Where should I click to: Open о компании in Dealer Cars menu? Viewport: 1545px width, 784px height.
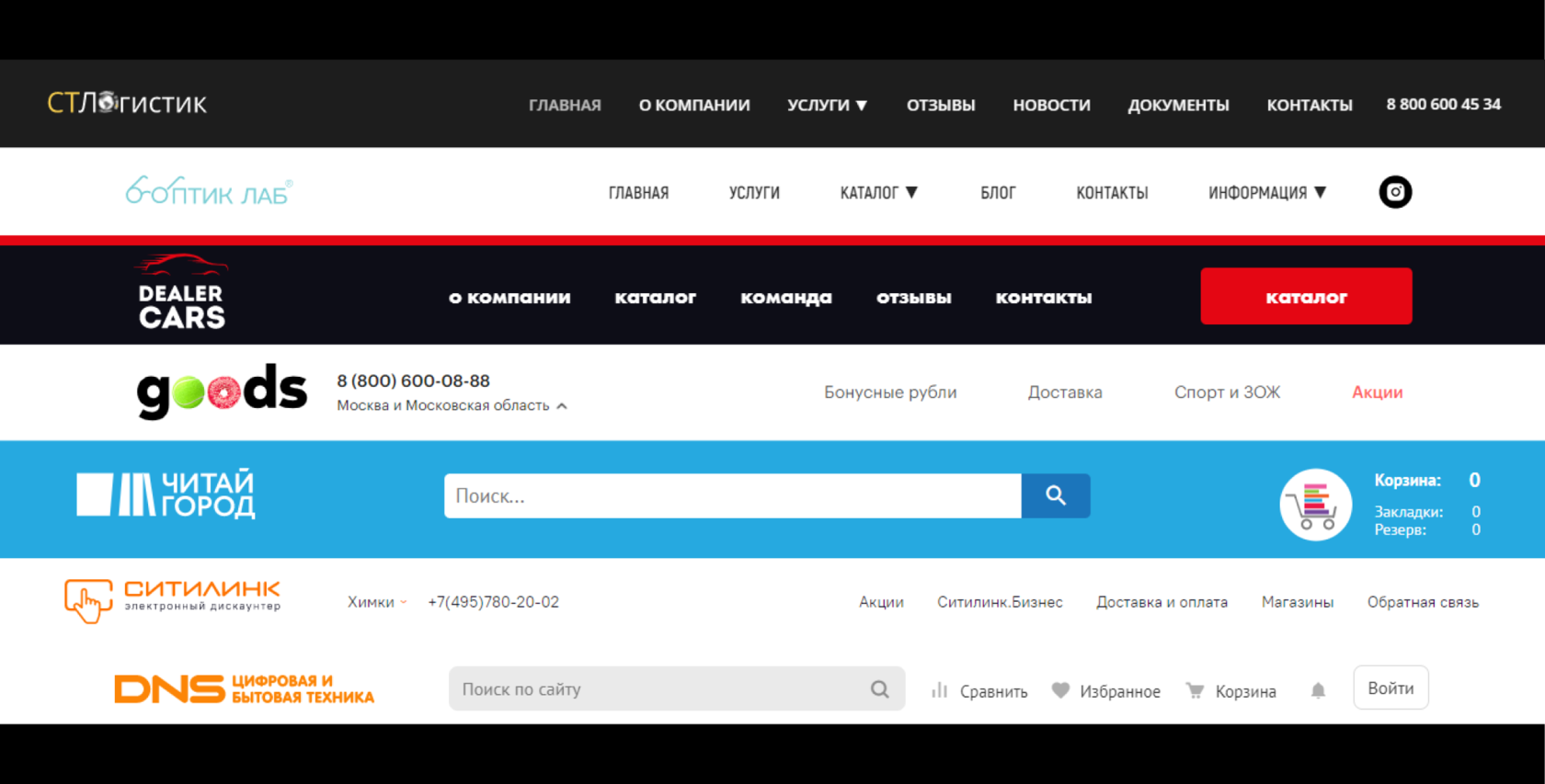point(509,297)
